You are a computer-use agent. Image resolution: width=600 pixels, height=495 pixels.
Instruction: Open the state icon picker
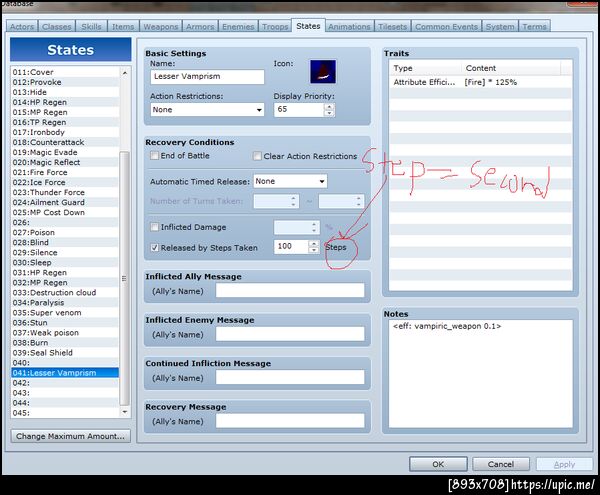[x=323, y=72]
